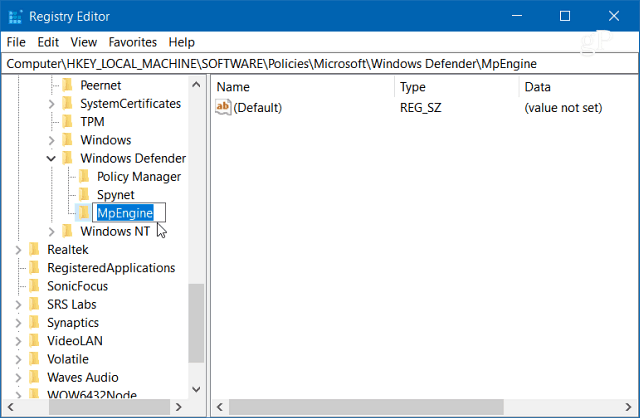Open the Help menu

[x=182, y=42]
